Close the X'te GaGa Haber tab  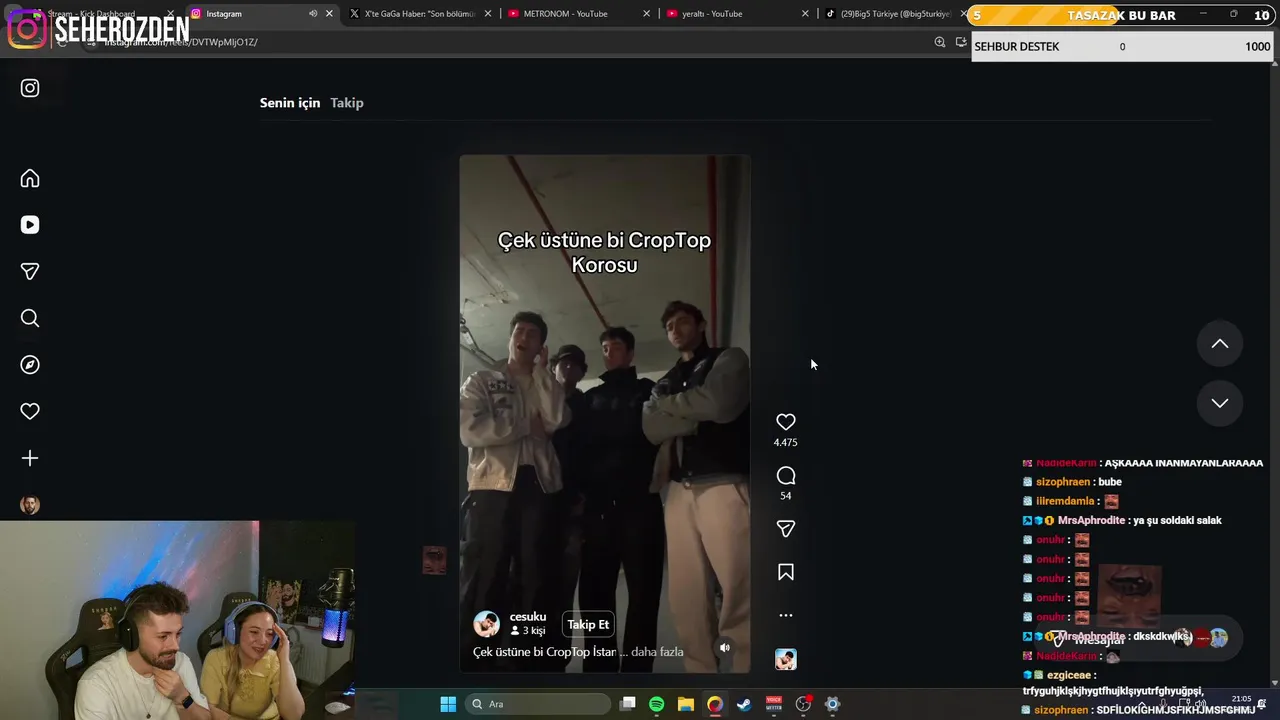(x=488, y=14)
